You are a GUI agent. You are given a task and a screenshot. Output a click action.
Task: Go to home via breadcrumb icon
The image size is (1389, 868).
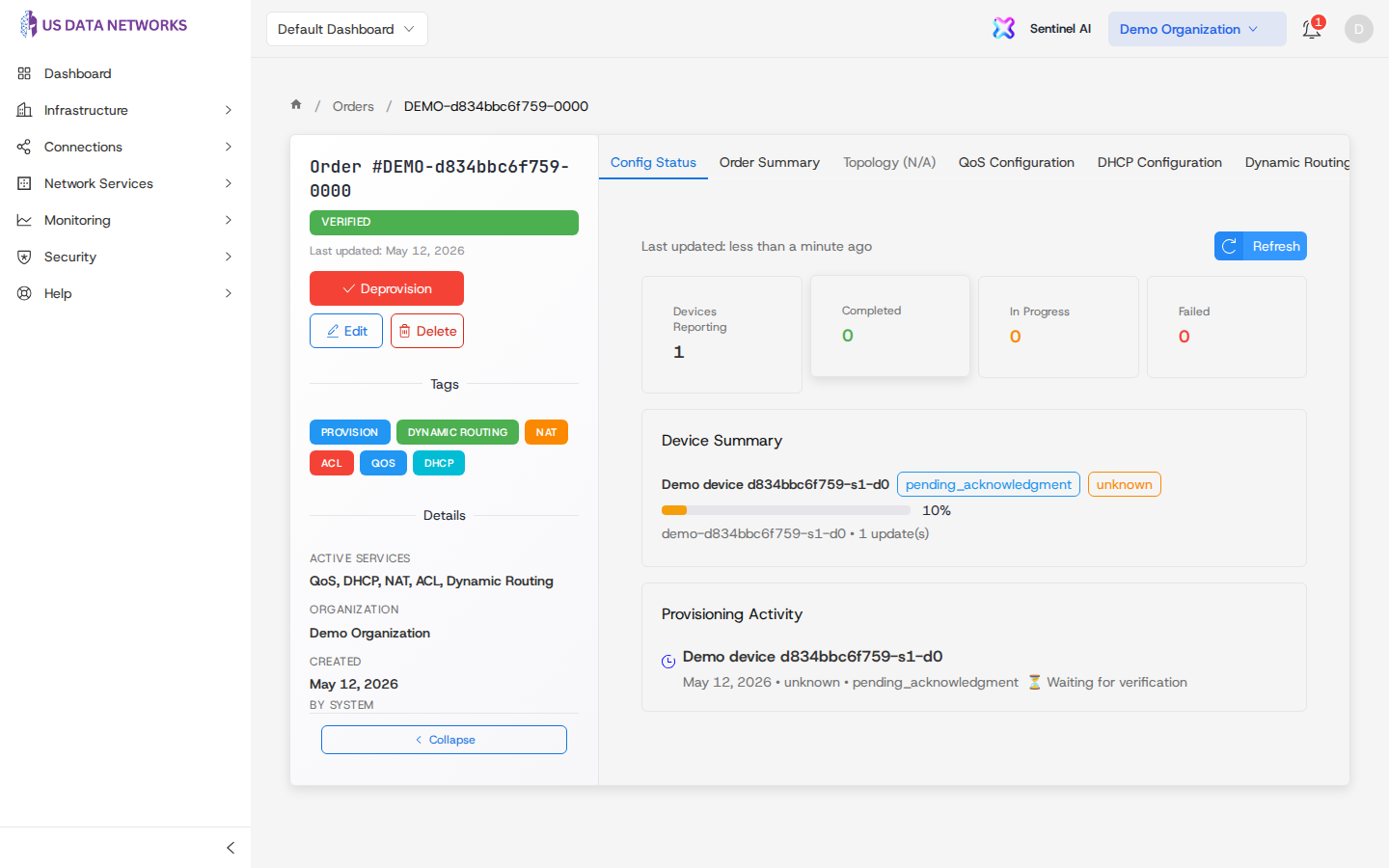tap(296, 105)
